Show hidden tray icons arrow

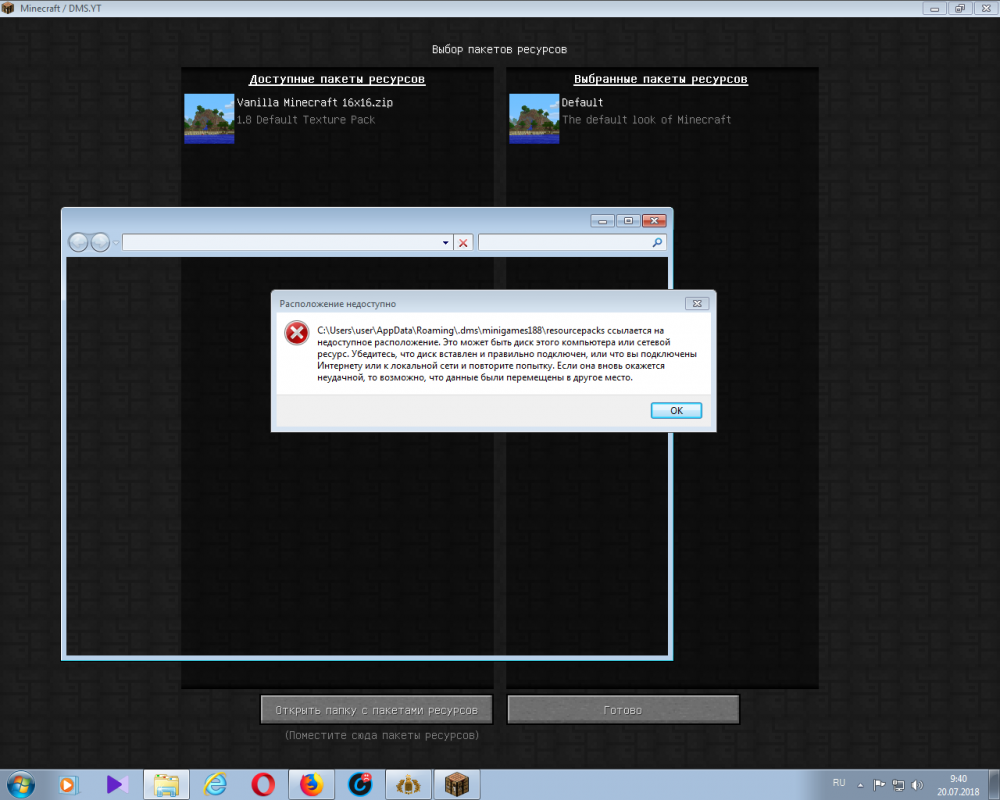click(860, 785)
